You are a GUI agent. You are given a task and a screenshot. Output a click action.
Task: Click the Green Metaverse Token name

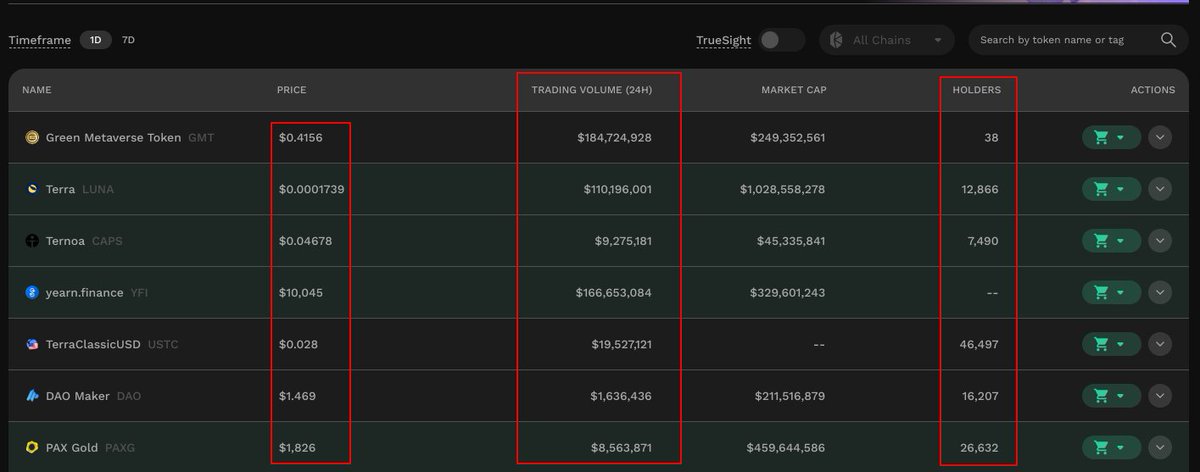(x=114, y=138)
